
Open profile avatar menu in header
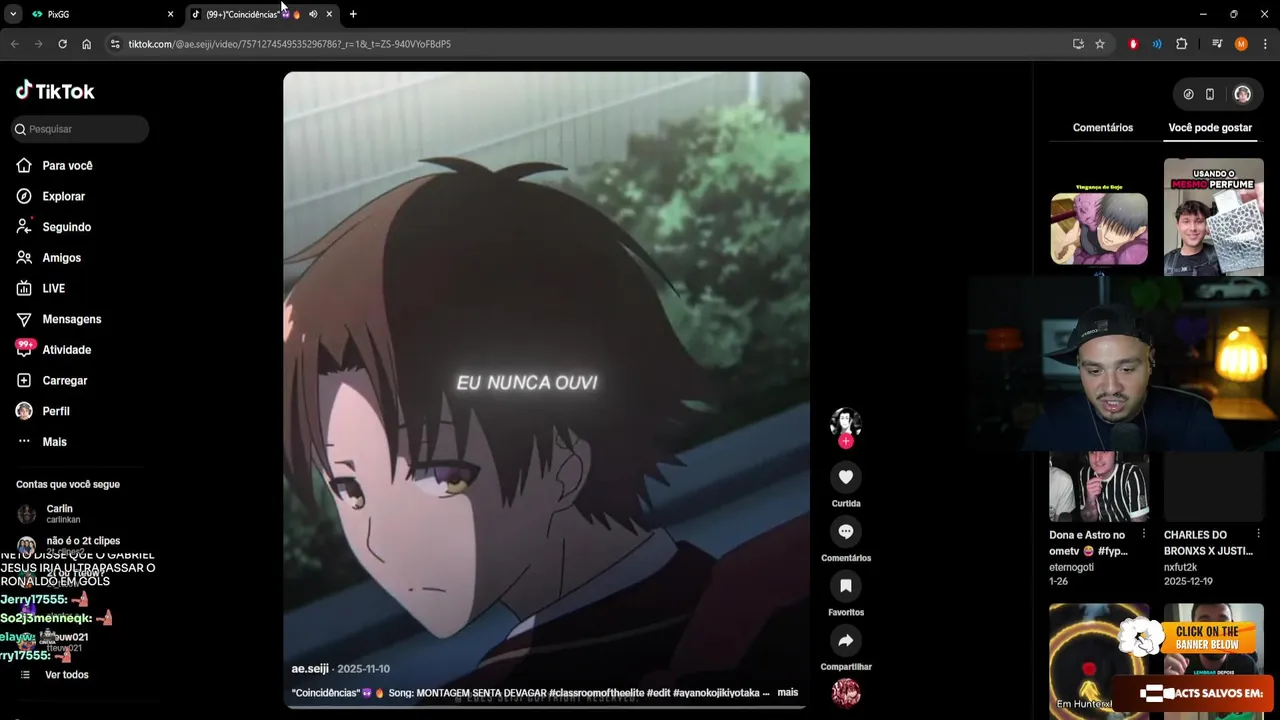click(x=1242, y=94)
